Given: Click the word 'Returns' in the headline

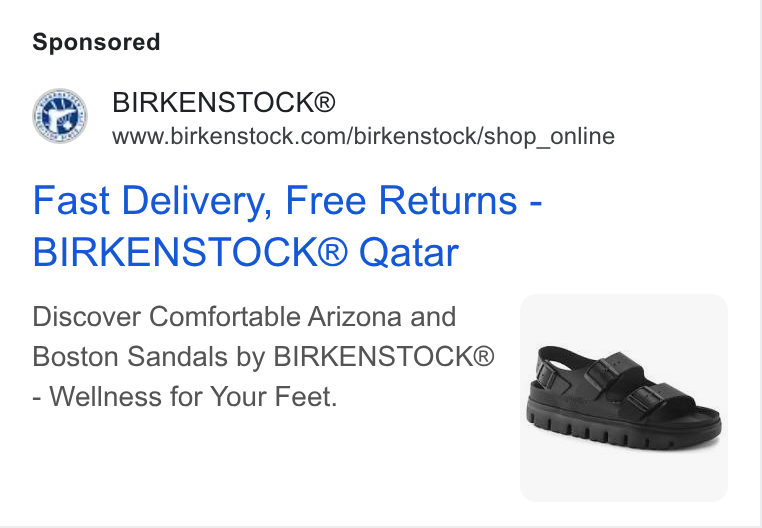Looking at the screenshot, I should [x=448, y=200].
